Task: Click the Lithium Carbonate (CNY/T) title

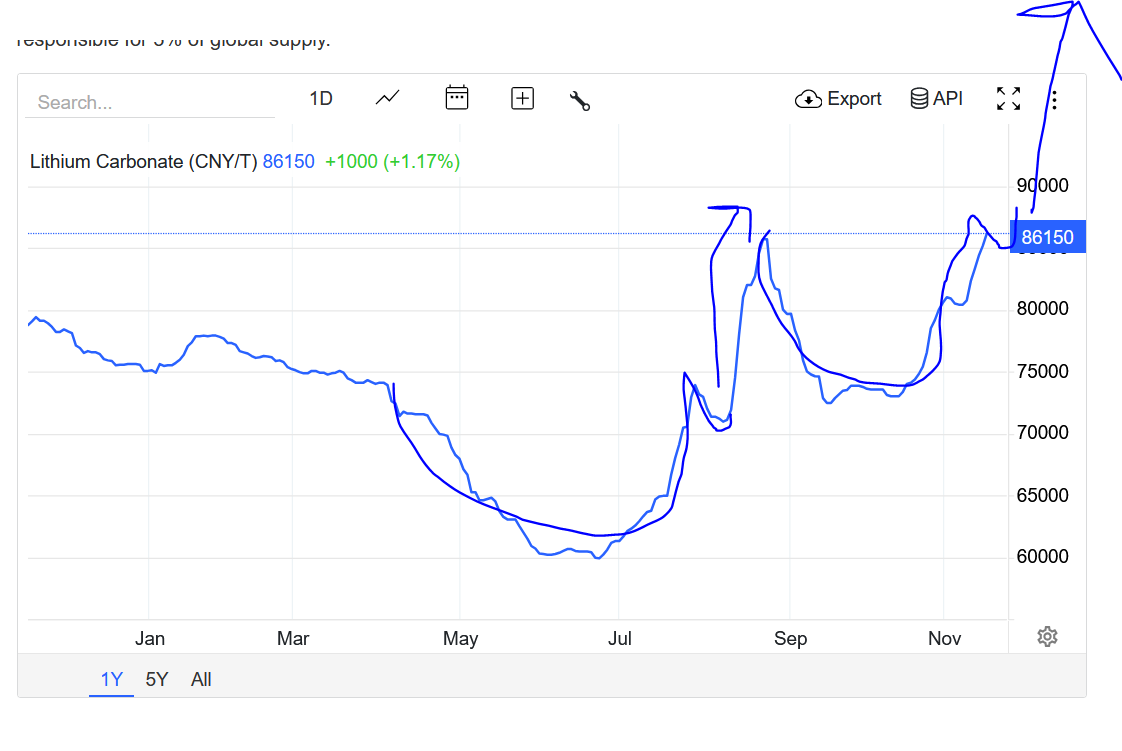Action: [143, 162]
